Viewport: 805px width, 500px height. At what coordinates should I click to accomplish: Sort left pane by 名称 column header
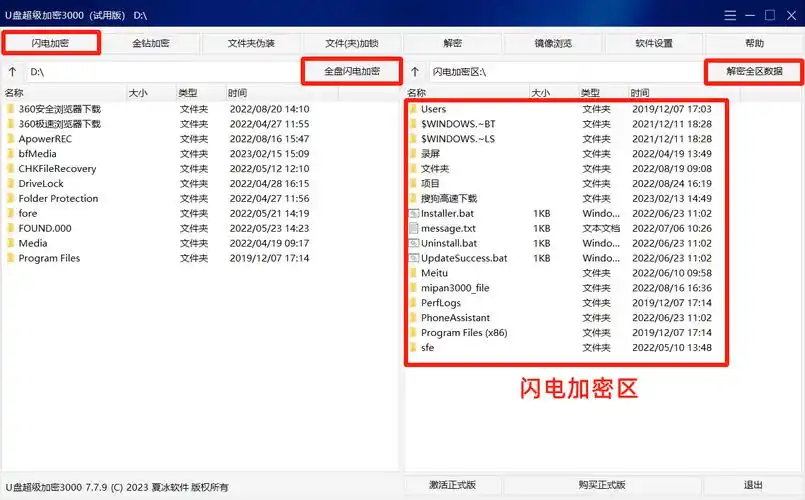point(60,92)
